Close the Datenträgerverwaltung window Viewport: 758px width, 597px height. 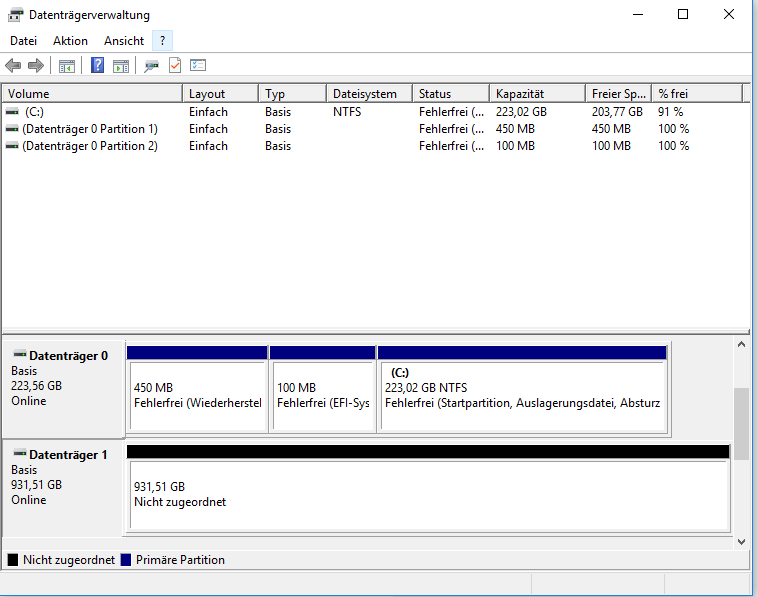pos(729,15)
